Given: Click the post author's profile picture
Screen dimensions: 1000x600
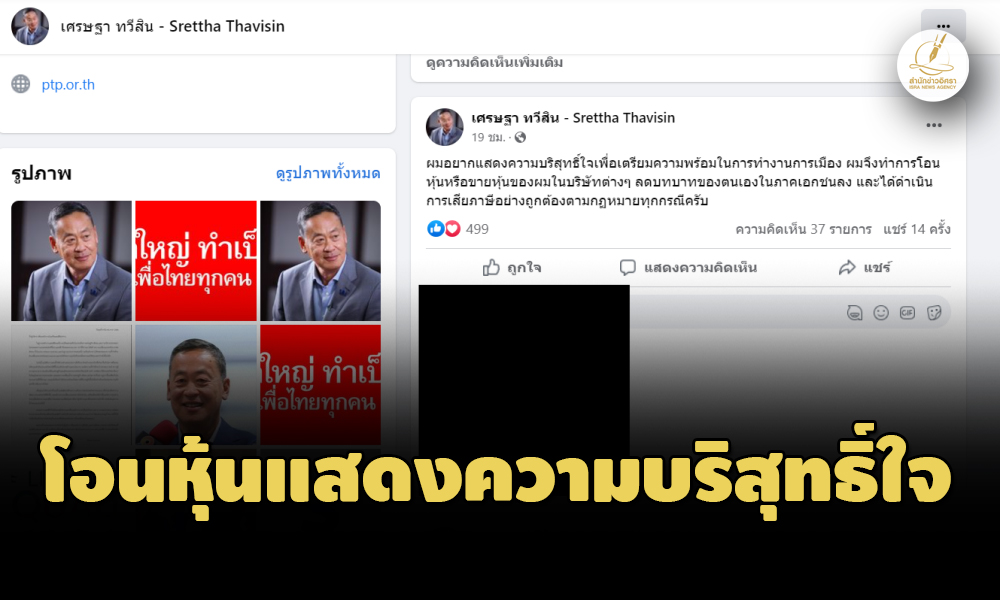Looking at the screenshot, I should coord(445,127).
